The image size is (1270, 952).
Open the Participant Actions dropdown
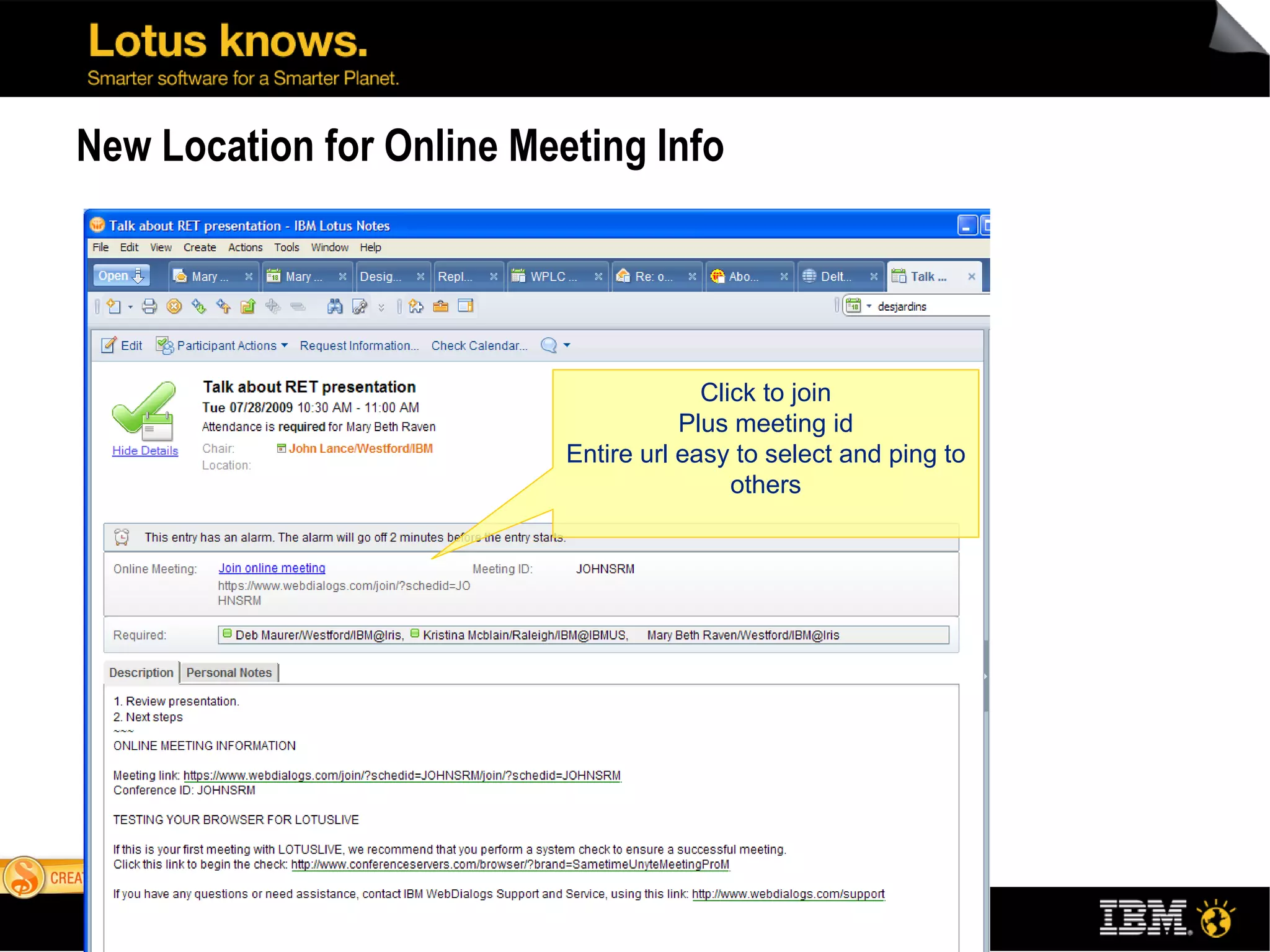click(221, 345)
